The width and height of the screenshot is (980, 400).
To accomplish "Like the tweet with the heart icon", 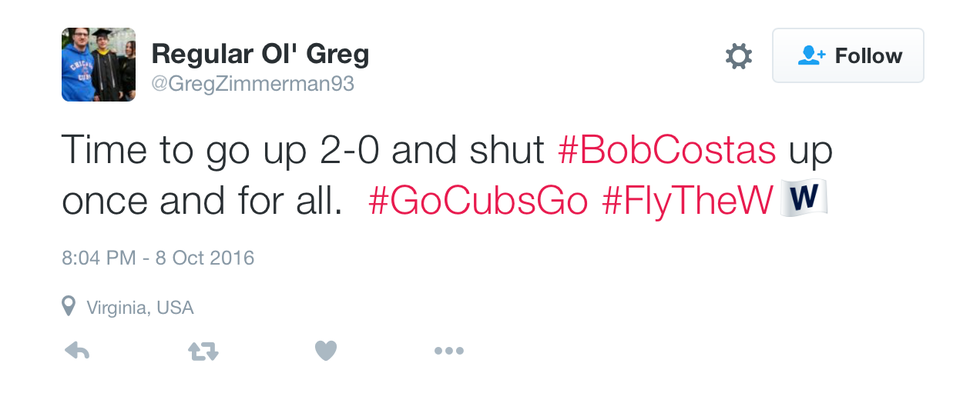I will [325, 351].
